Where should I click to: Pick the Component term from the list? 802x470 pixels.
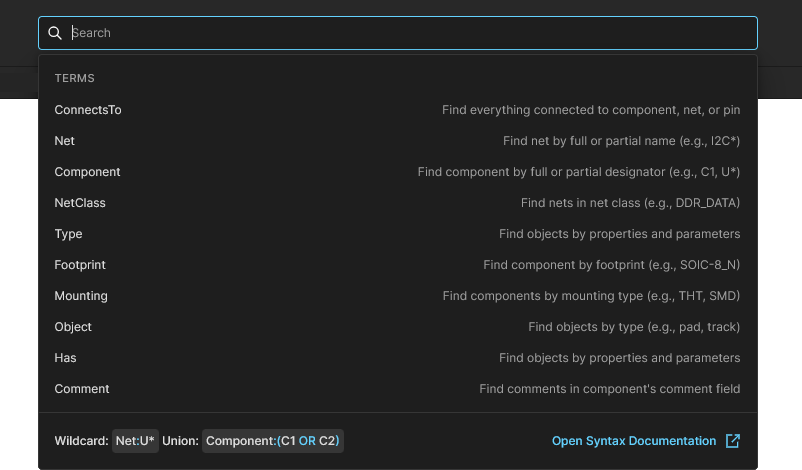click(x=397, y=172)
